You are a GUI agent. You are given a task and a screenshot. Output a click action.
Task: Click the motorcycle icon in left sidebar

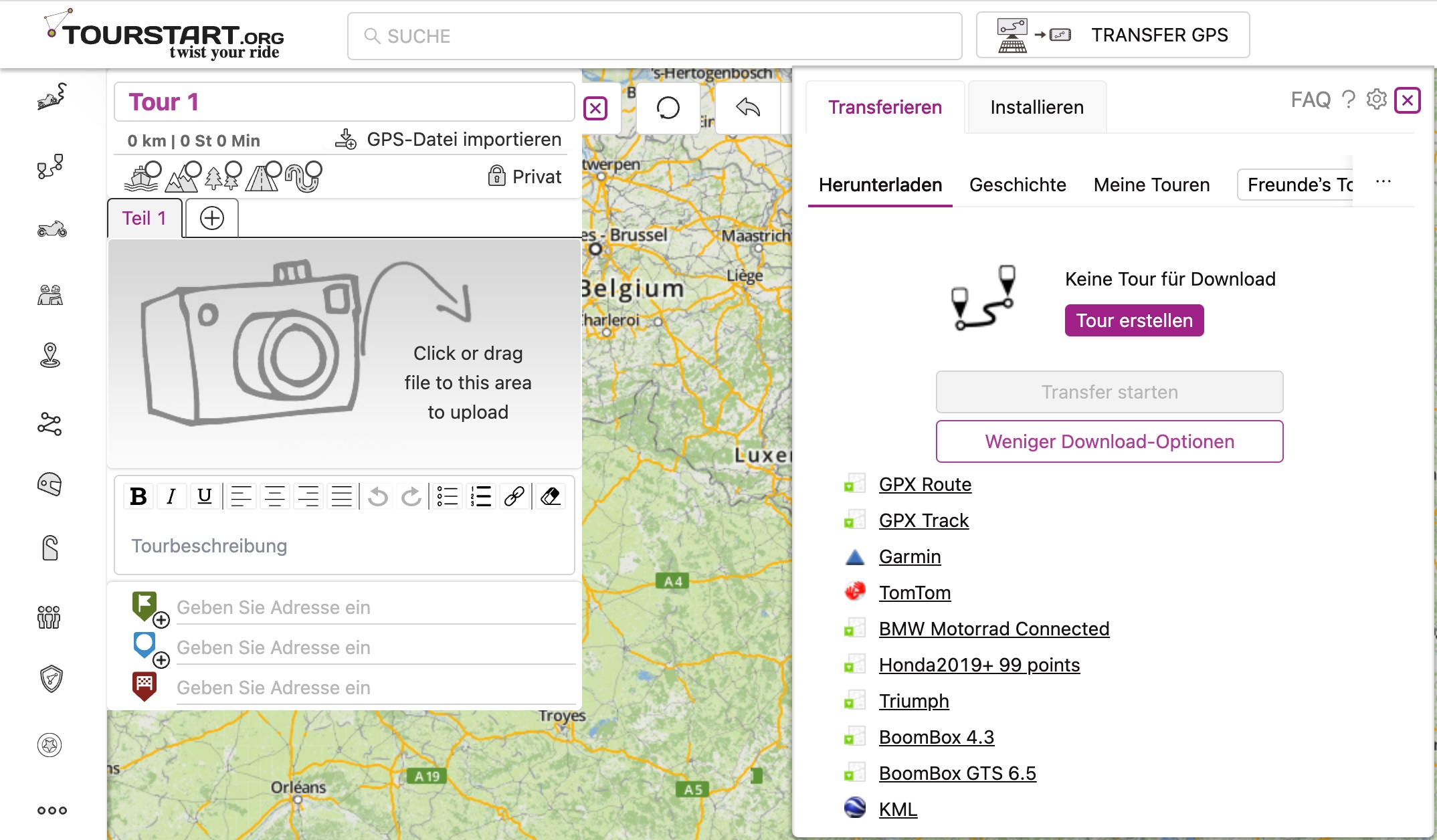click(52, 229)
